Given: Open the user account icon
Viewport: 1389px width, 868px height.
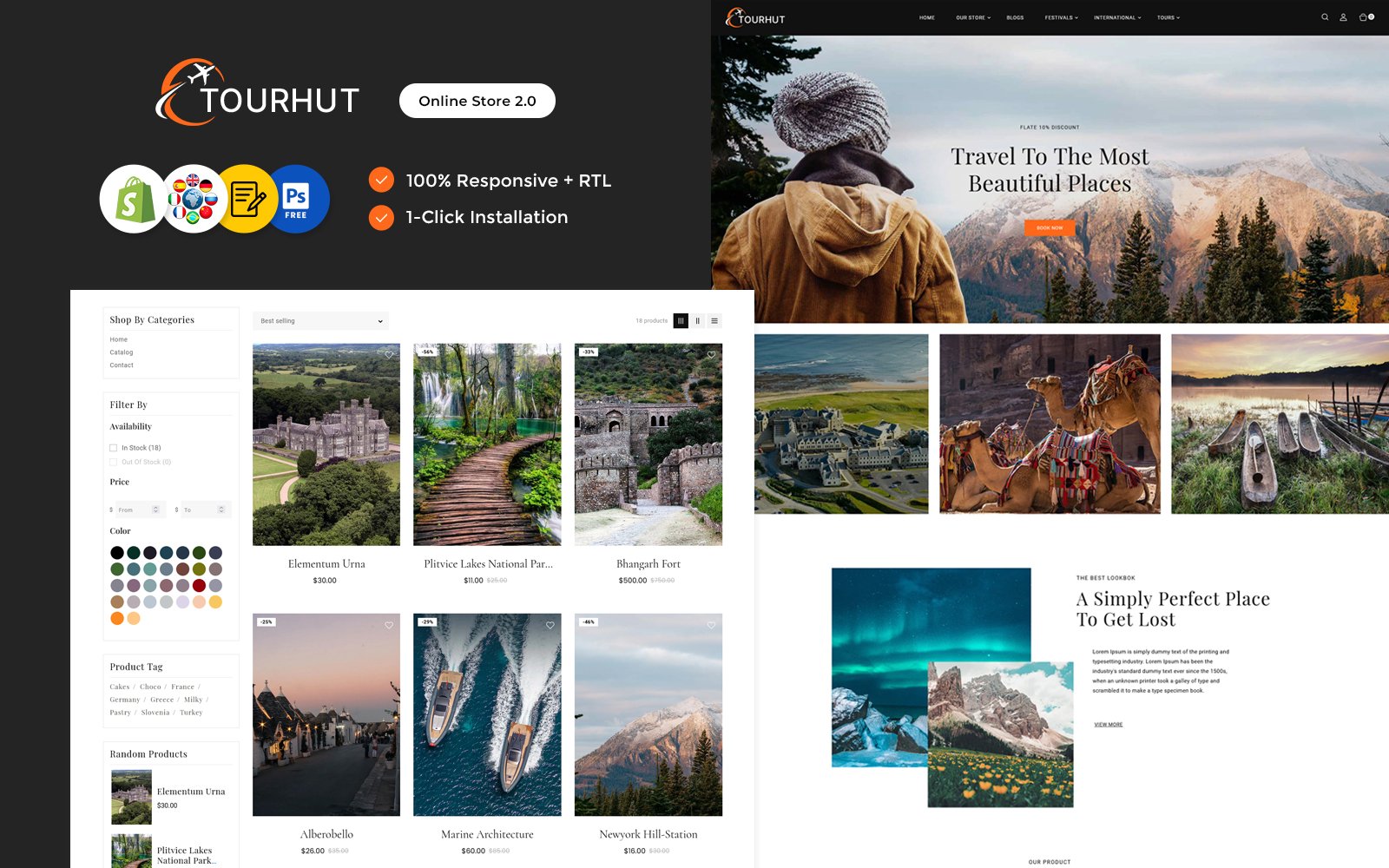Looking at the screenshot, I should pos(1343,17).
